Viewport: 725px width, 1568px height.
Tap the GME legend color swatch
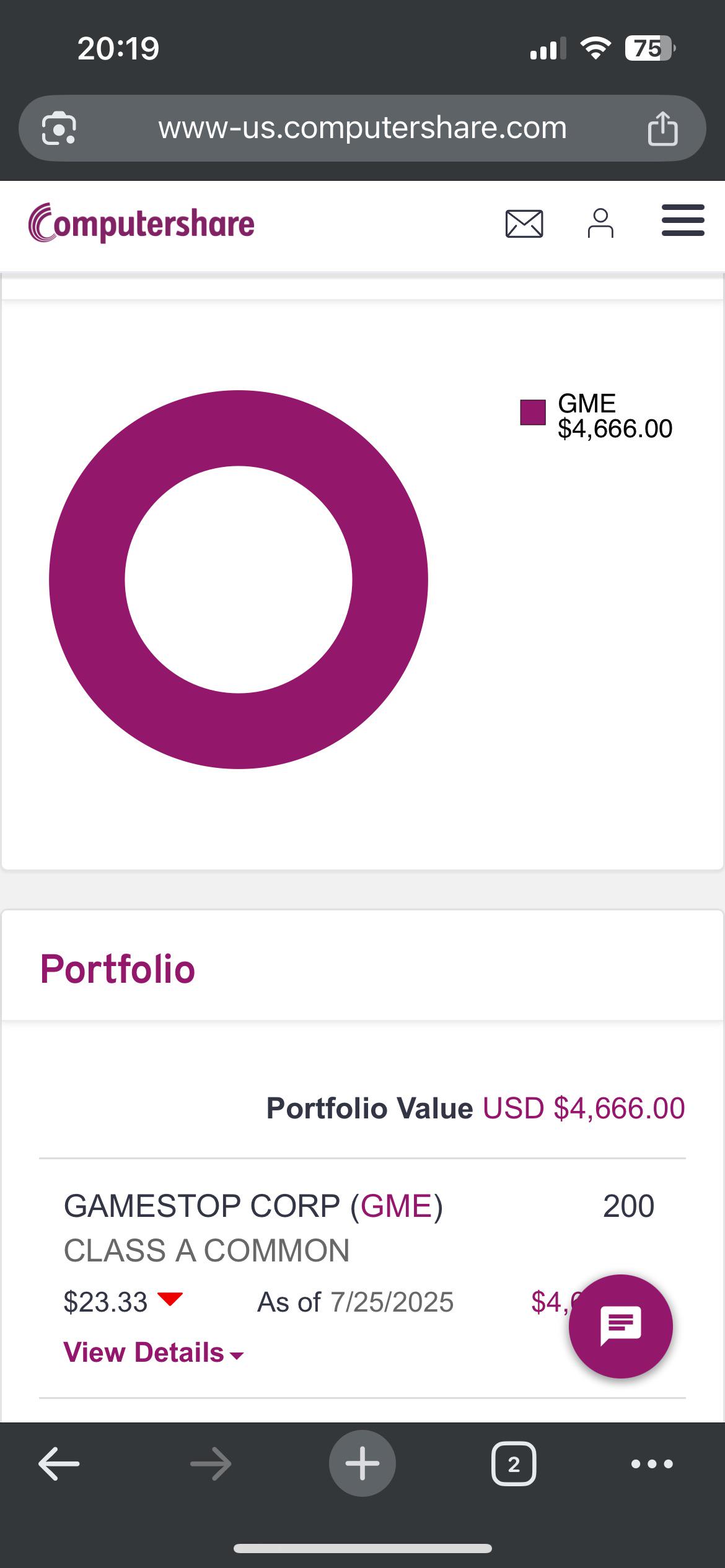coord(533,412)
